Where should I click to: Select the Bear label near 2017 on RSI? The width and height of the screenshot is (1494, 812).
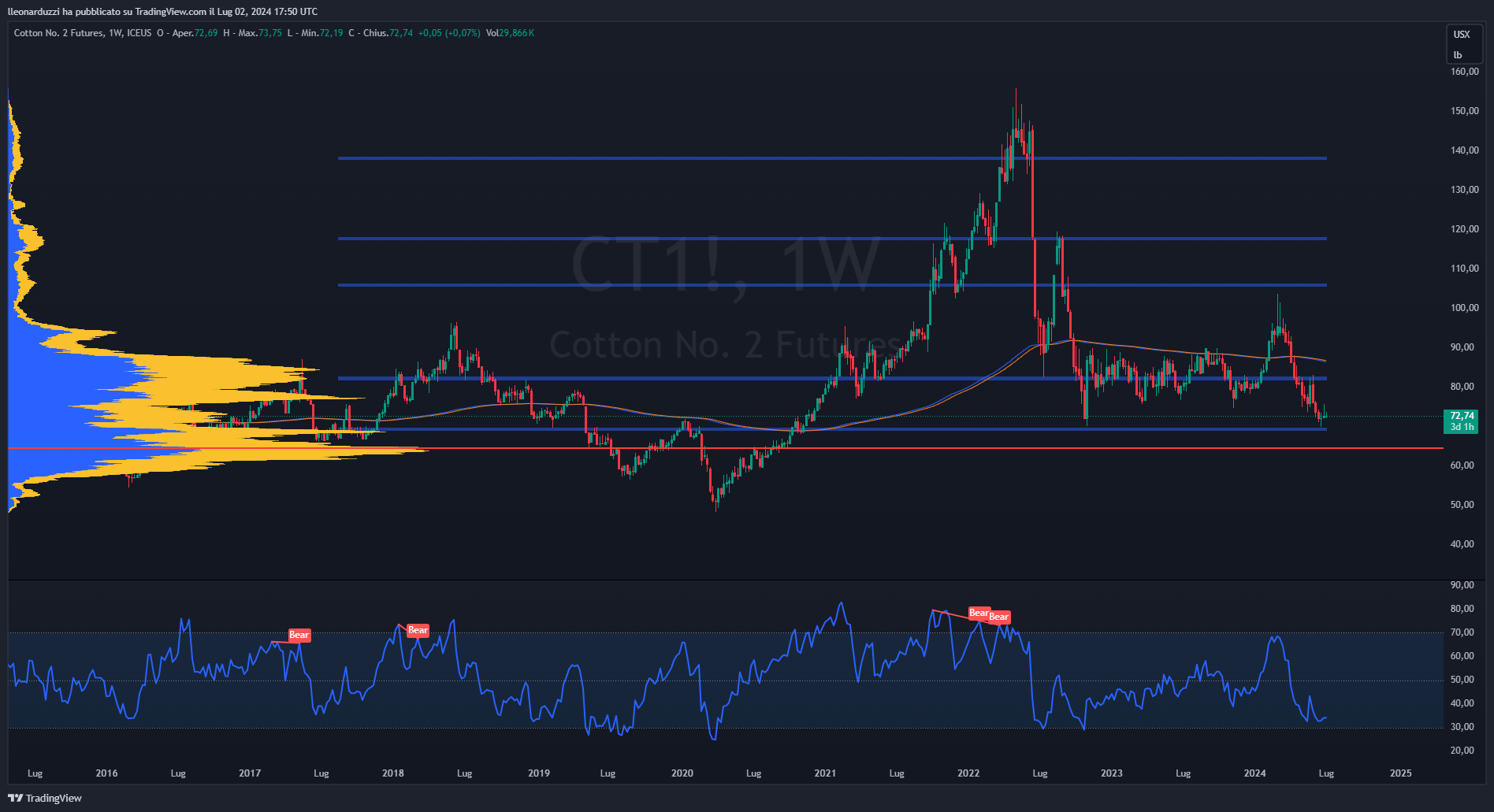point(299,635)
